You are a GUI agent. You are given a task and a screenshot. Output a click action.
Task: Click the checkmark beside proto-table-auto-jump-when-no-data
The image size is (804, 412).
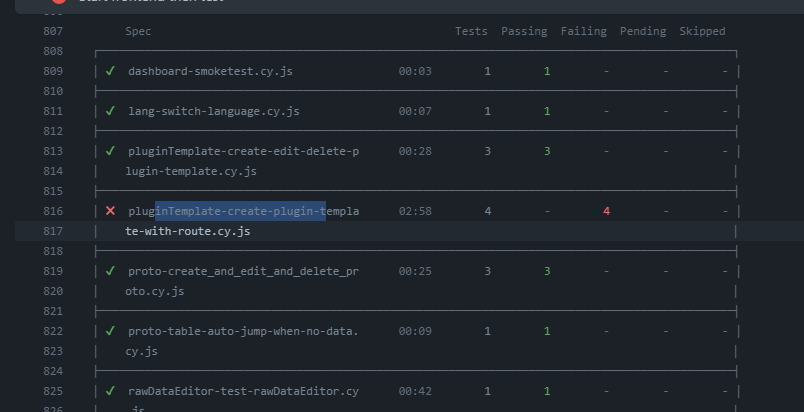coord(110,331)
